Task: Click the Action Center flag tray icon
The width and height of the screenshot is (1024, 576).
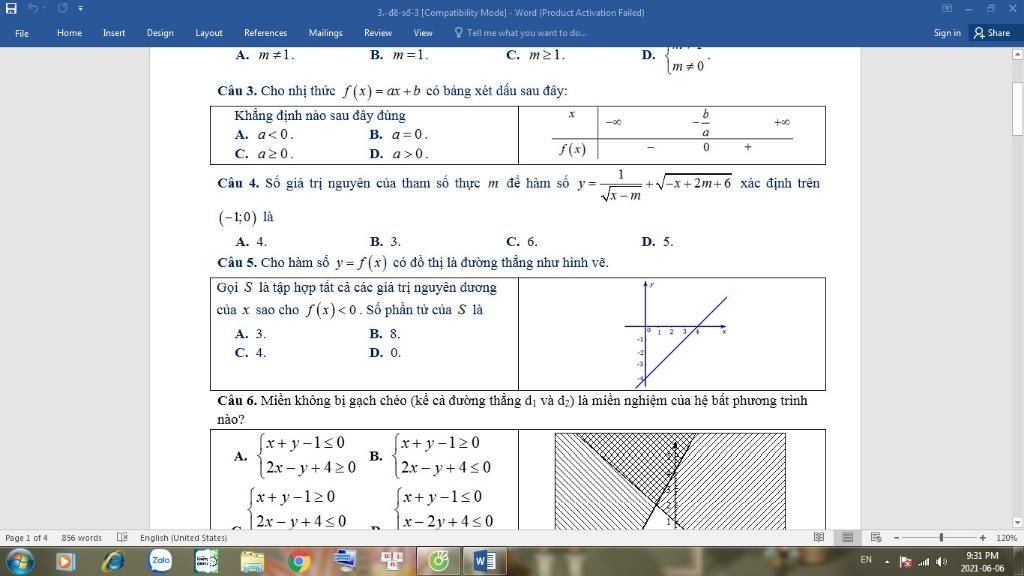Action: coord(905,562)
